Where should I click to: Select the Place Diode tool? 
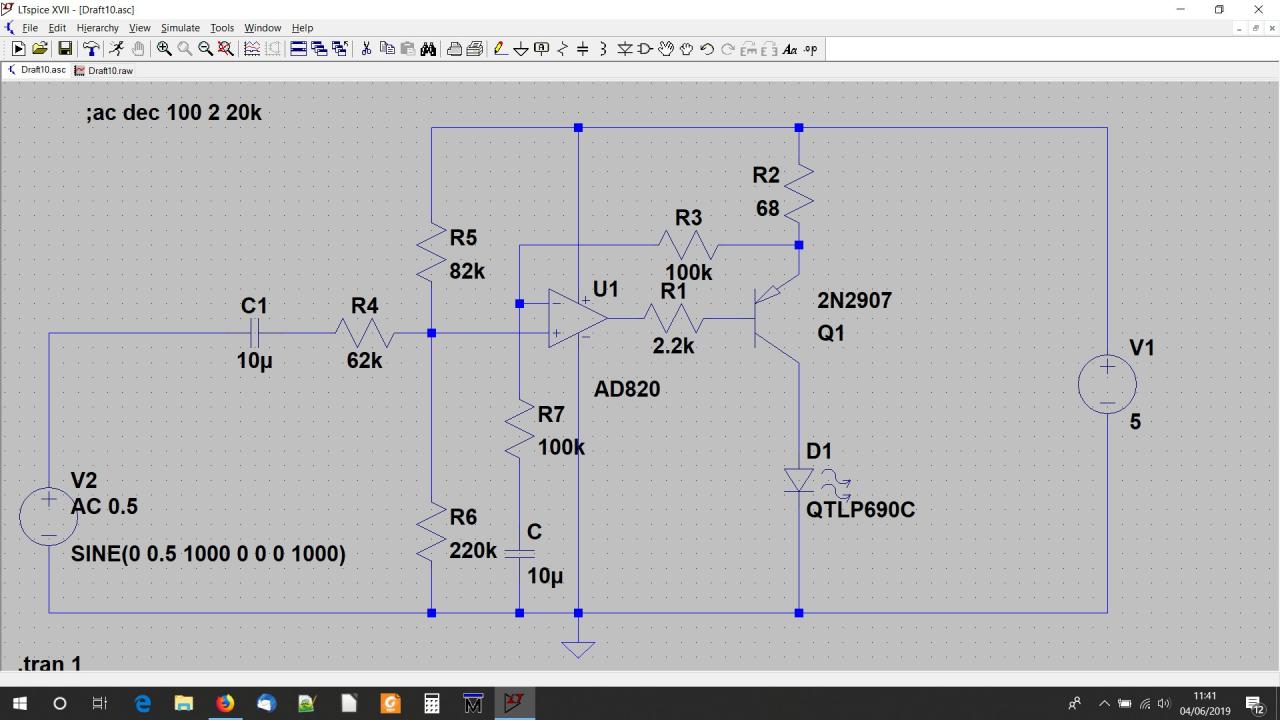[625, 48]
